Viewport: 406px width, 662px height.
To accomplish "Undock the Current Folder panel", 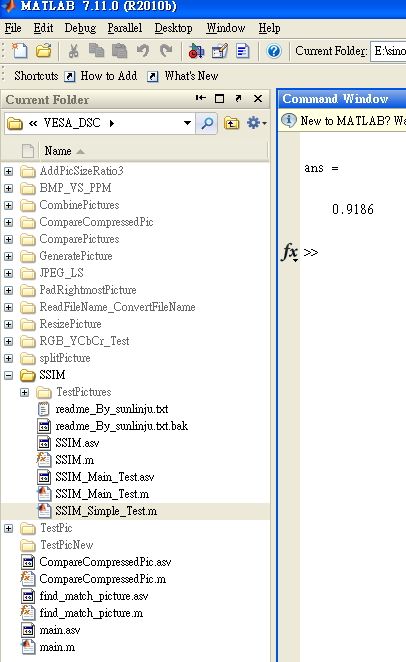I will 238,98.
